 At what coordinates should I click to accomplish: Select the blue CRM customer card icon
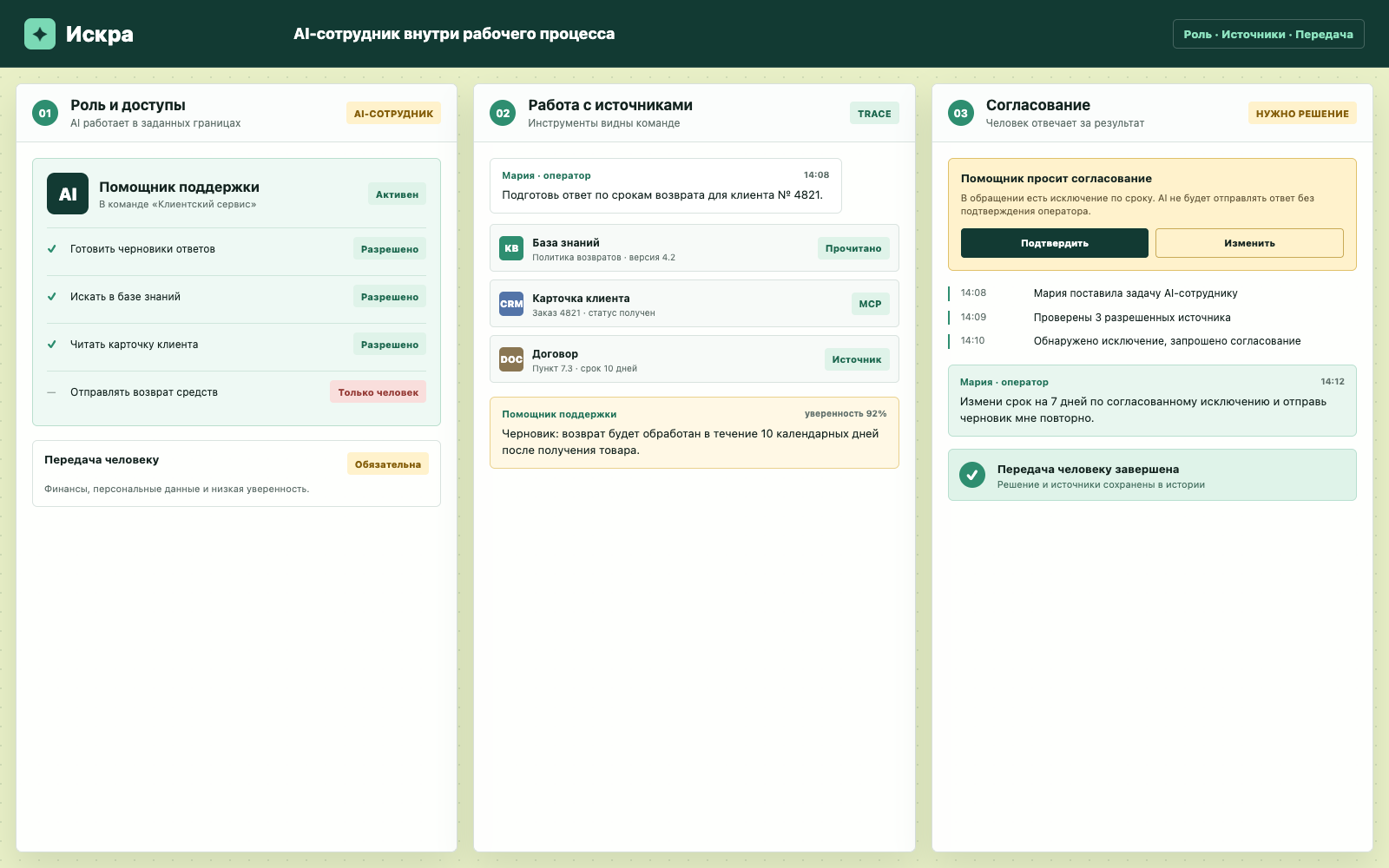tap(511, 304)
